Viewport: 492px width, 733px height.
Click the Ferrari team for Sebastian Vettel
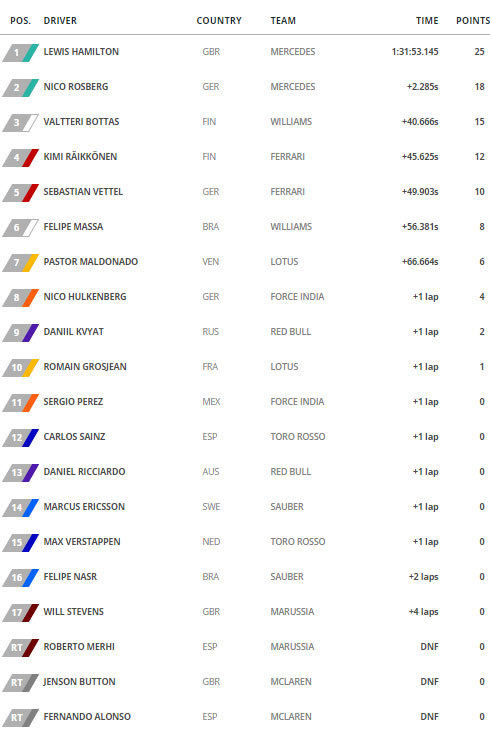click(x=288, y=192)
